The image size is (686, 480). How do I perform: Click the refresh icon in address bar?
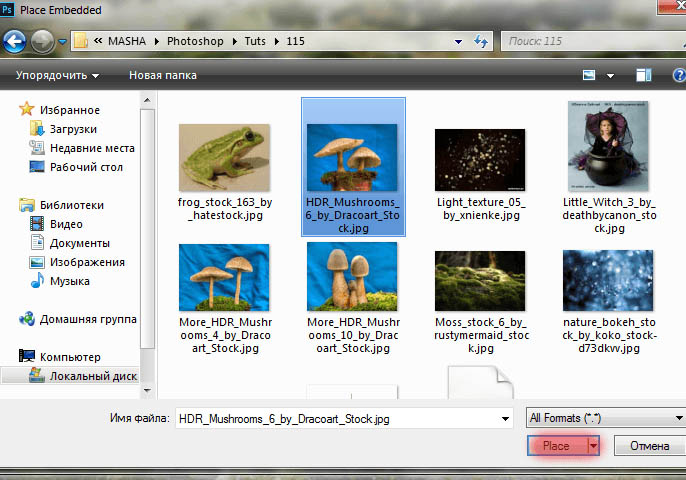(481, 42)
